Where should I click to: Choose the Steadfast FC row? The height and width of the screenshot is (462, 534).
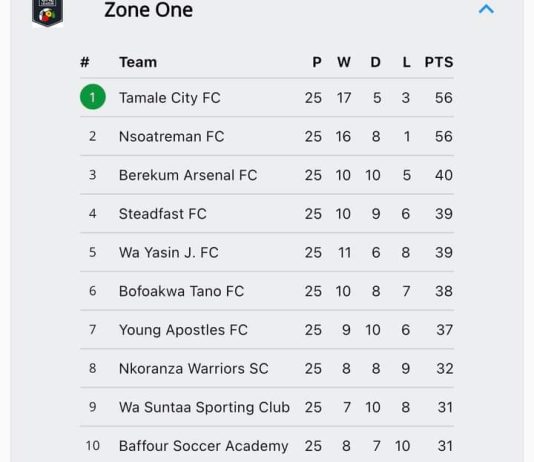[x=267, y=214]
